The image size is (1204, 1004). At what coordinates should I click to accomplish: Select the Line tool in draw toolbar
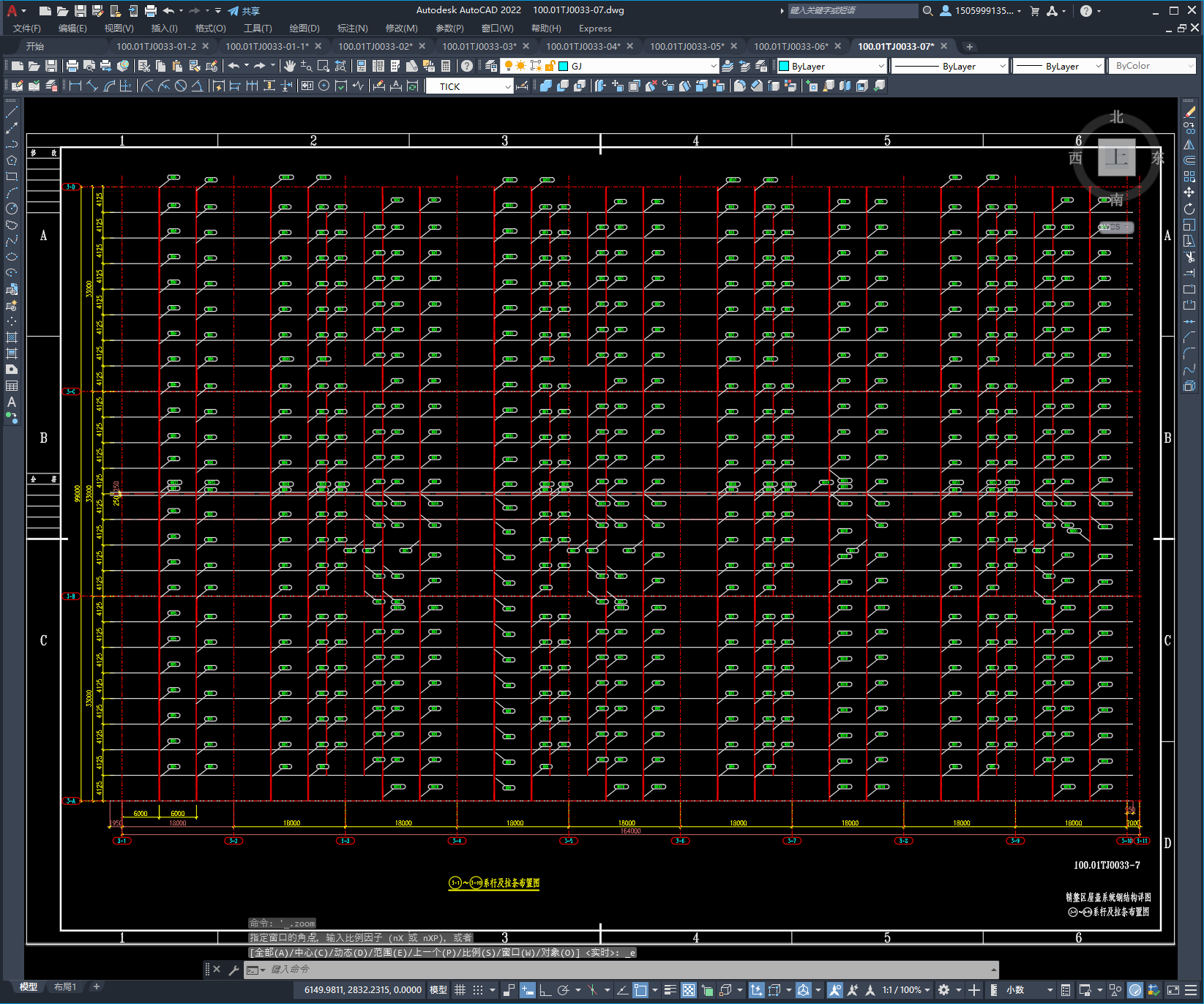click(12, 112)
